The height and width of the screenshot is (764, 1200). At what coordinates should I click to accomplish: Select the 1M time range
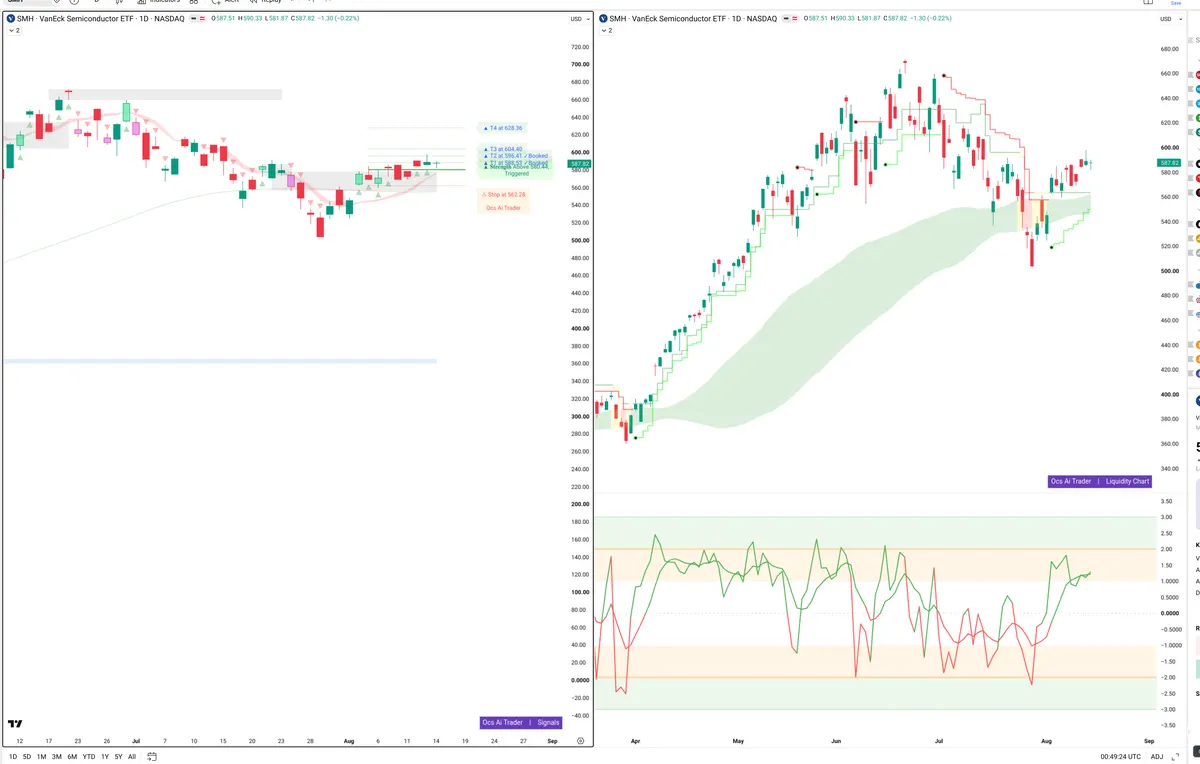coord(42,756)
